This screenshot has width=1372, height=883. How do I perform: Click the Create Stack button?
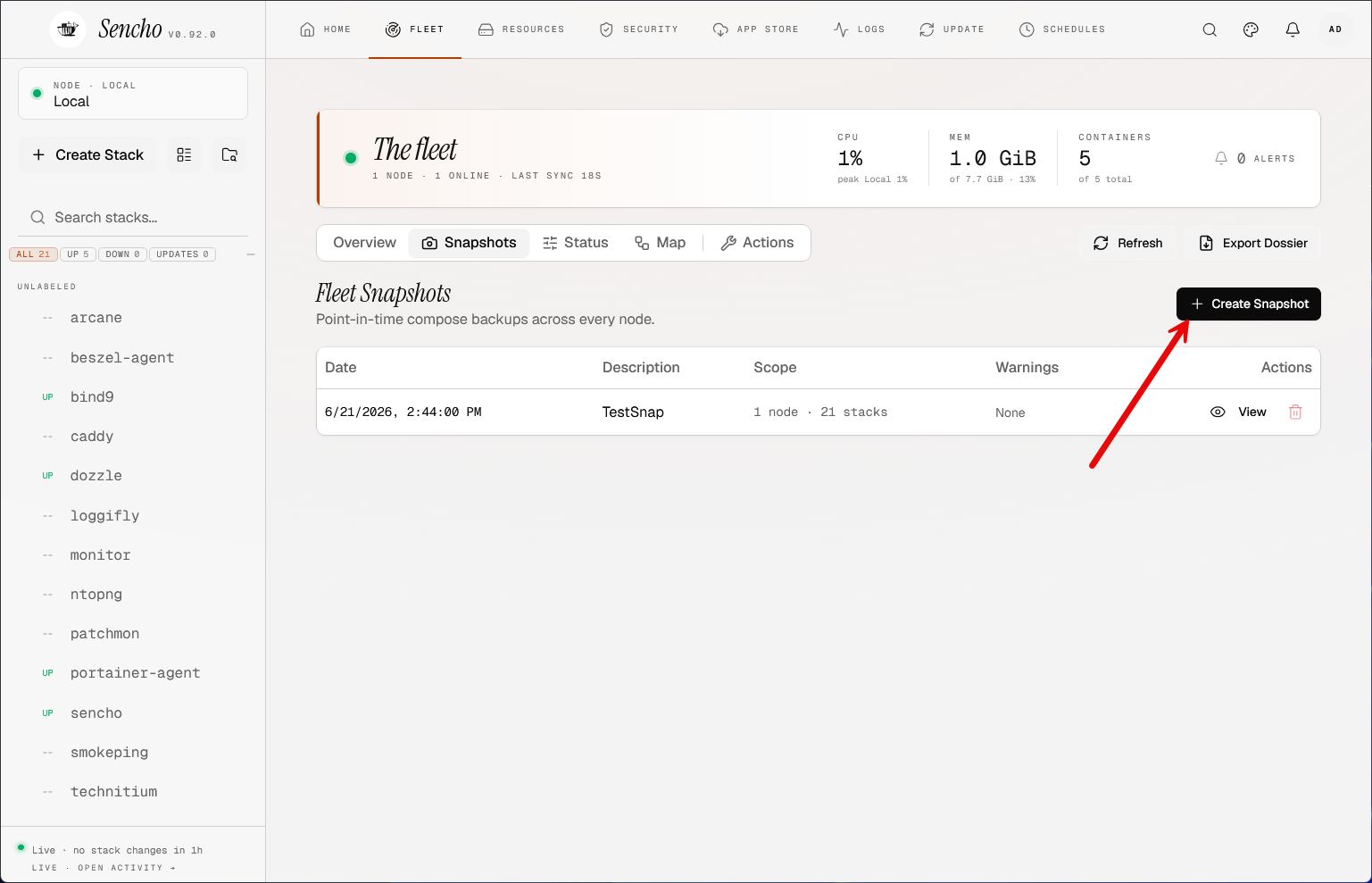coord(87,154)
